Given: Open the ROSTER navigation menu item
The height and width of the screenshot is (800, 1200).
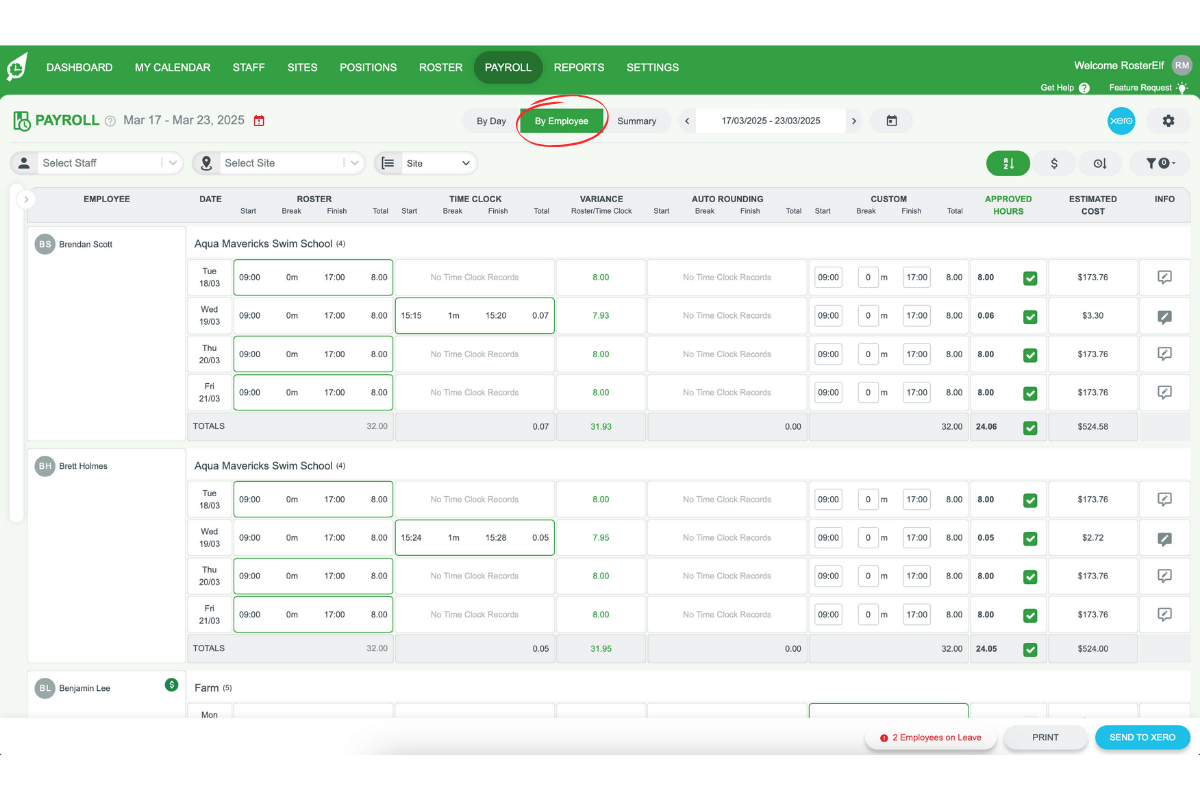Looking at the screenshot, I should (x=441, y=67).
